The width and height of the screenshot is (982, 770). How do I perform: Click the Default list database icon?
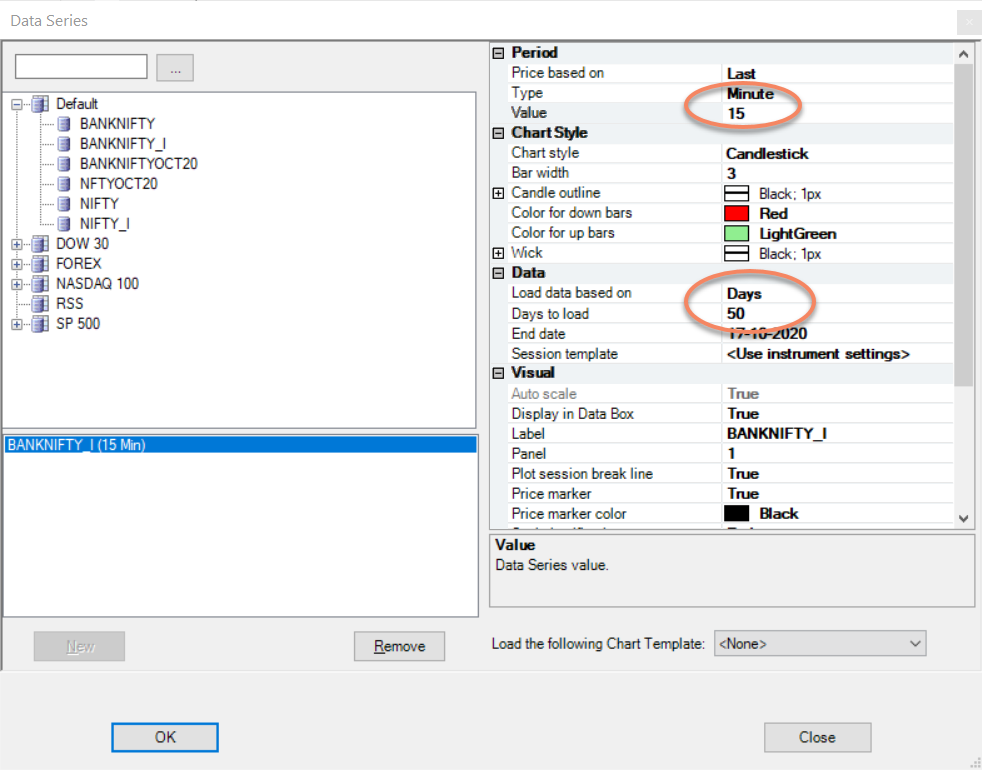(x=40, y=104)
